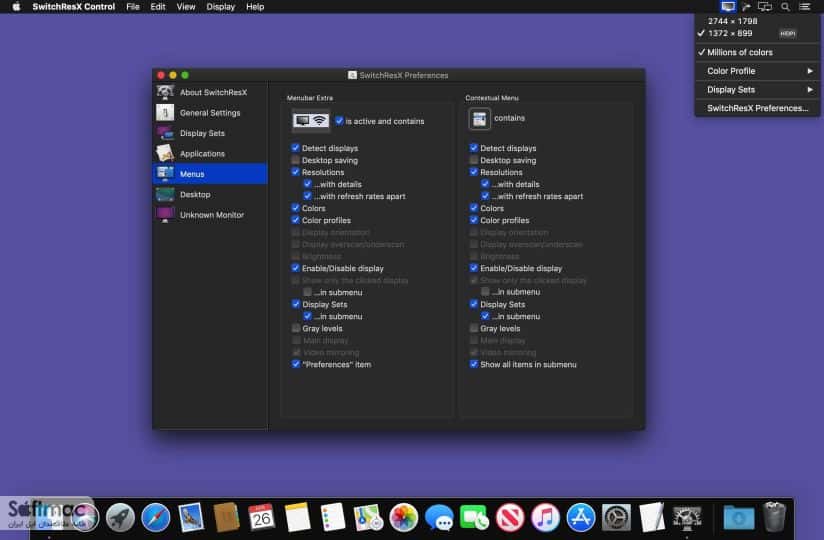Click the SwitchResX display icon in menu bar
The width and height of the screenshot is (824, 540).
(x=728, y=7)
